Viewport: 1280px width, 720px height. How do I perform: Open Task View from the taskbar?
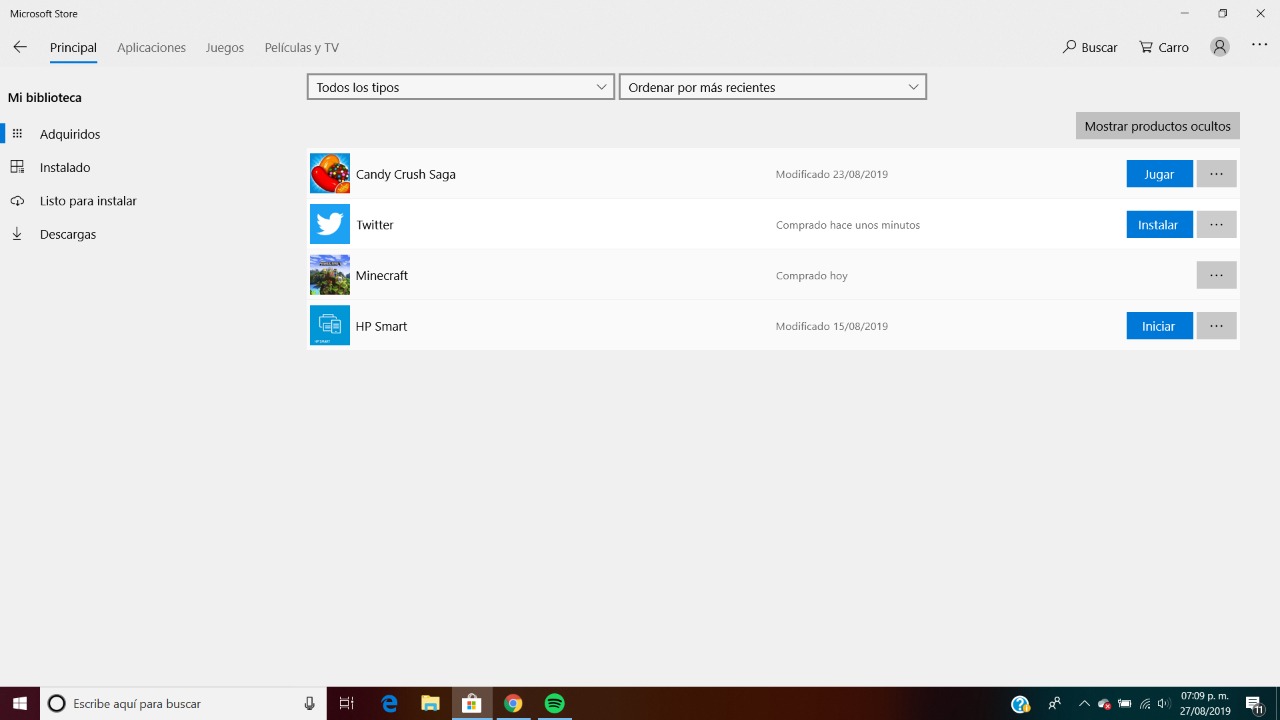coord(346,704)
